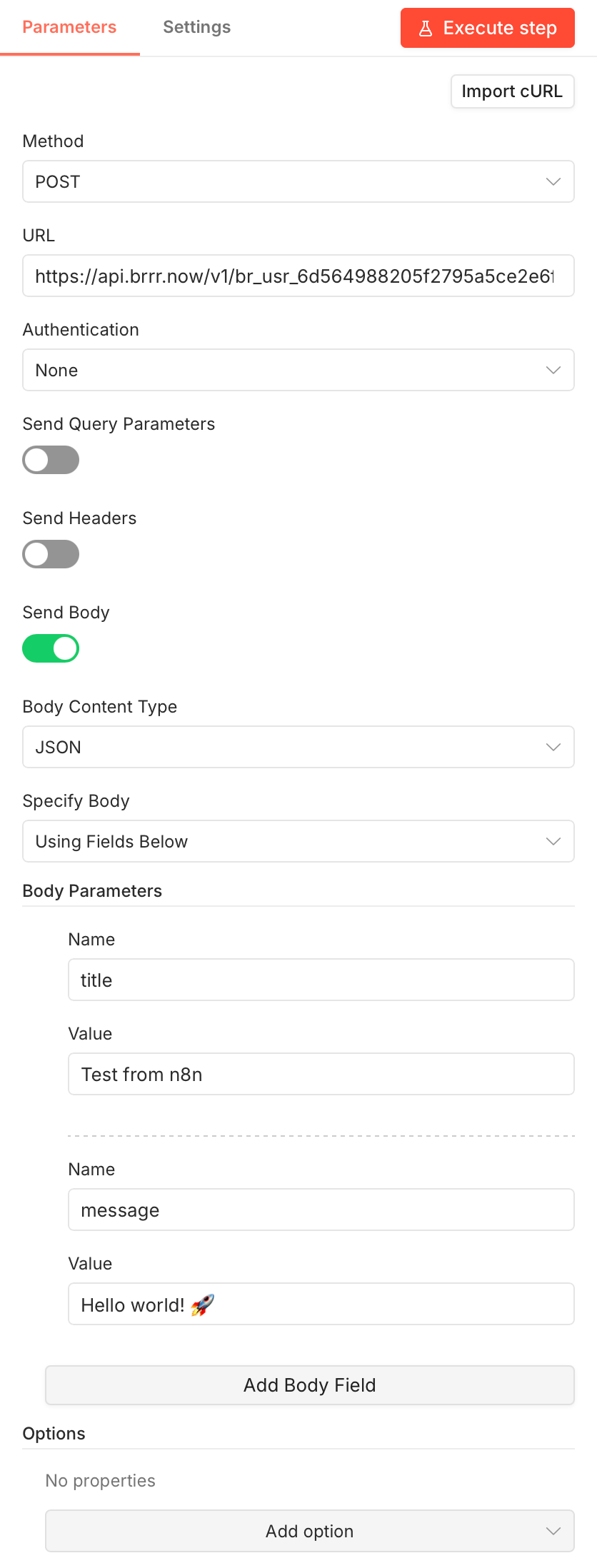Click the chevron on the Authentication field
This screenshot has width=597, height=1568.
tap(553, 370)
